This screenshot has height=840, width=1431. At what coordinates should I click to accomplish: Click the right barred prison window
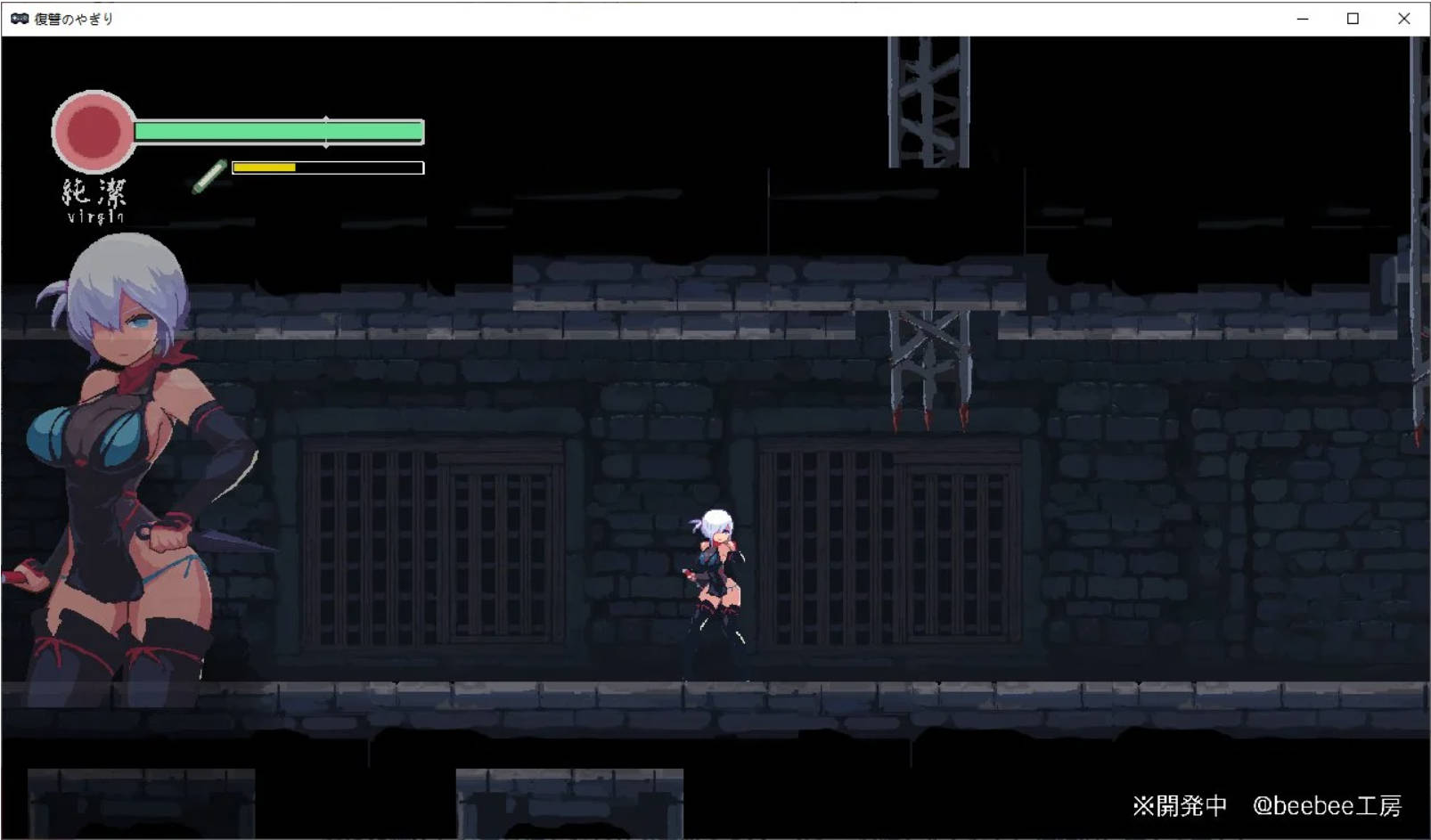[x=889, y=543]
